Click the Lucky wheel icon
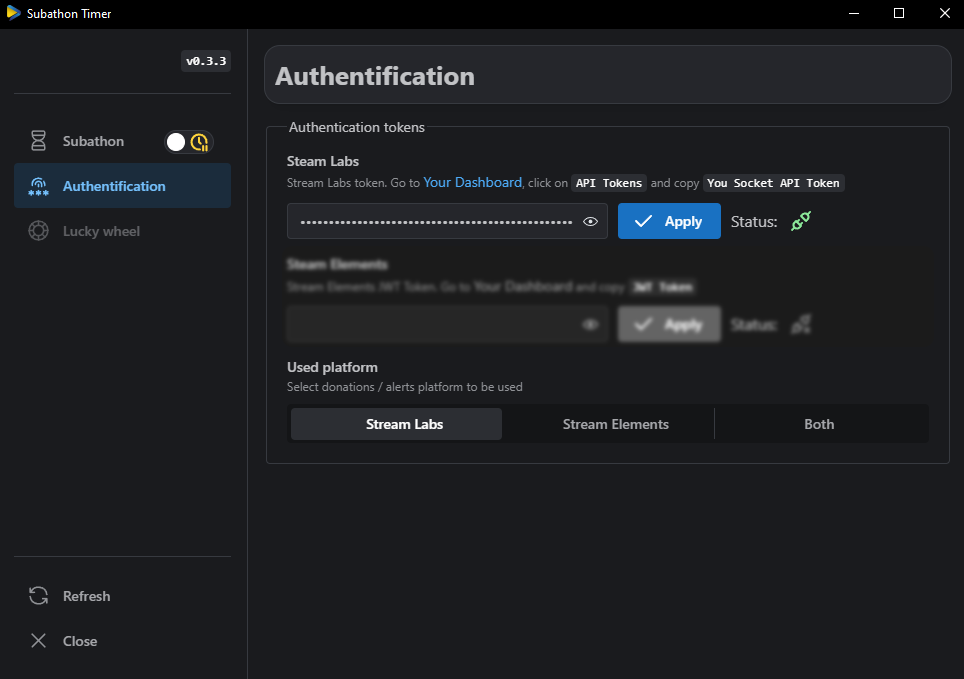Screen dimensions: 964x679 (38, 231)
